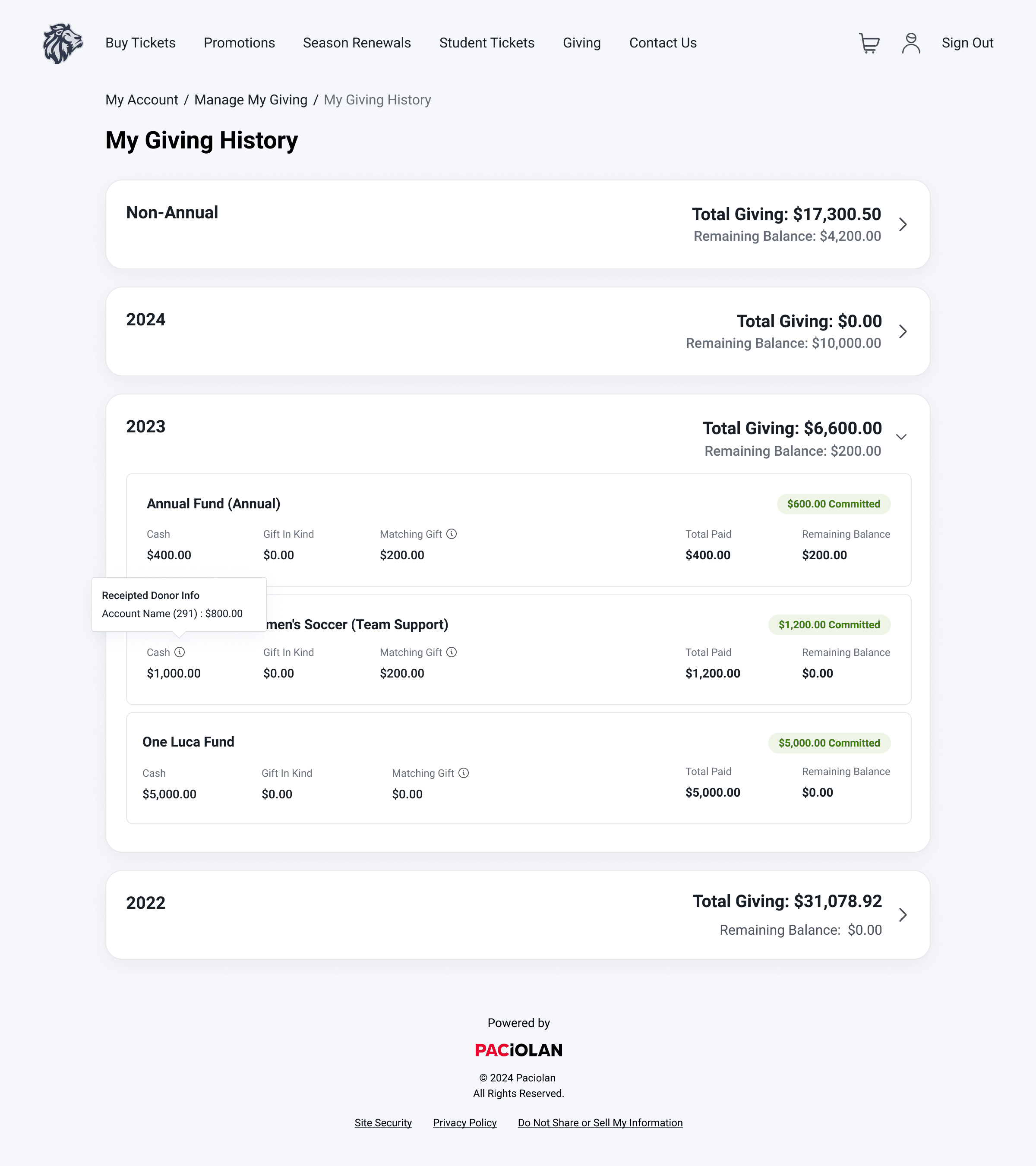Click the $5,000.00 cash value in One Luca Fund
The height and width of the screenshot is (1166, 1036).
(170, 794)
